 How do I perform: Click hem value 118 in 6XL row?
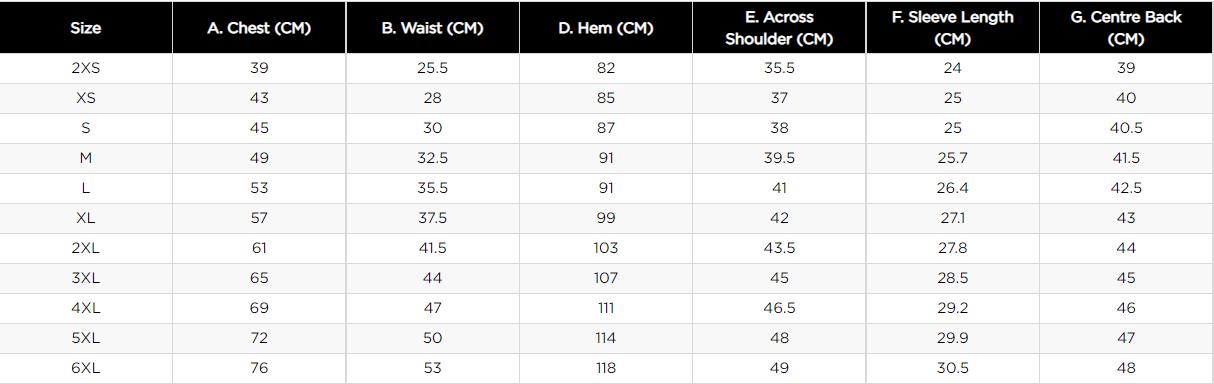pyautogui.click(x=606, y=368)
